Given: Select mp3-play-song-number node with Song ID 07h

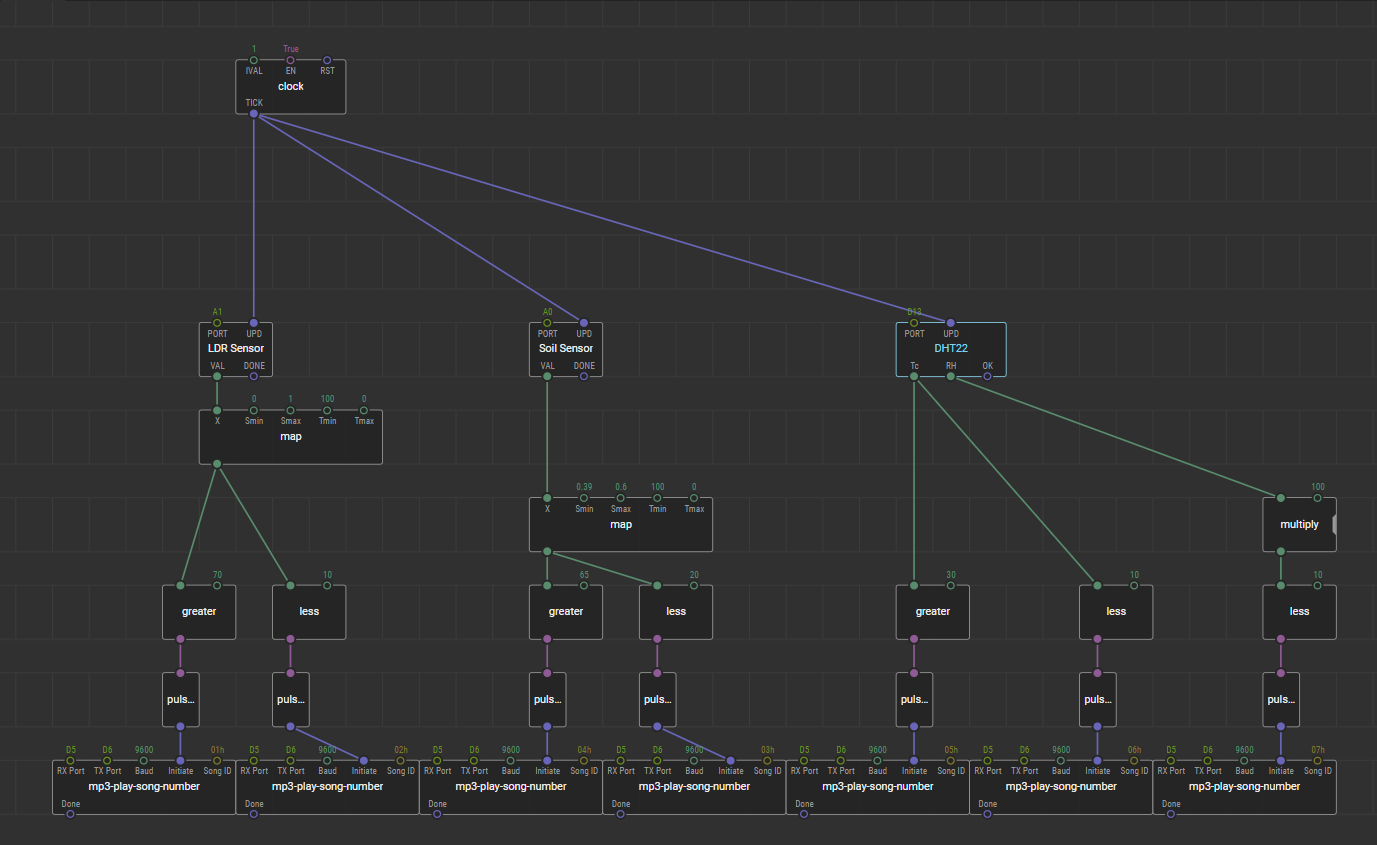Looking at the screenshot, I should pyautogui.click(x=1244, y=787).
